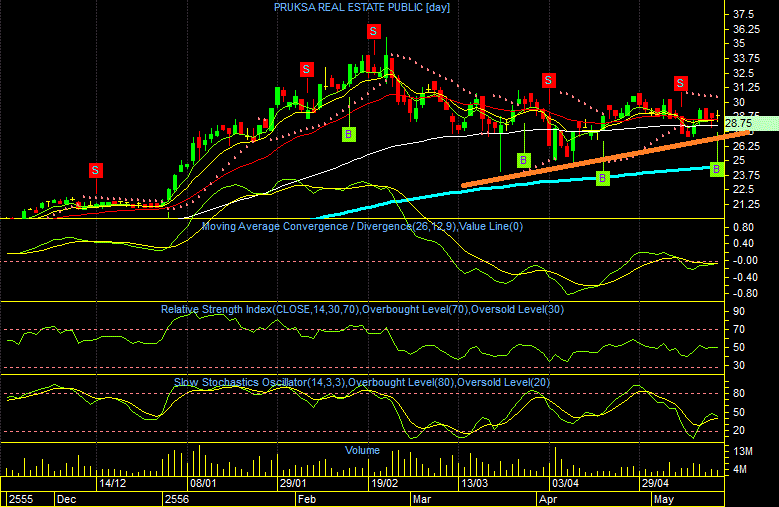Click the red S sell marker in December
The image size is (779, 507).
tap(95, 170)
